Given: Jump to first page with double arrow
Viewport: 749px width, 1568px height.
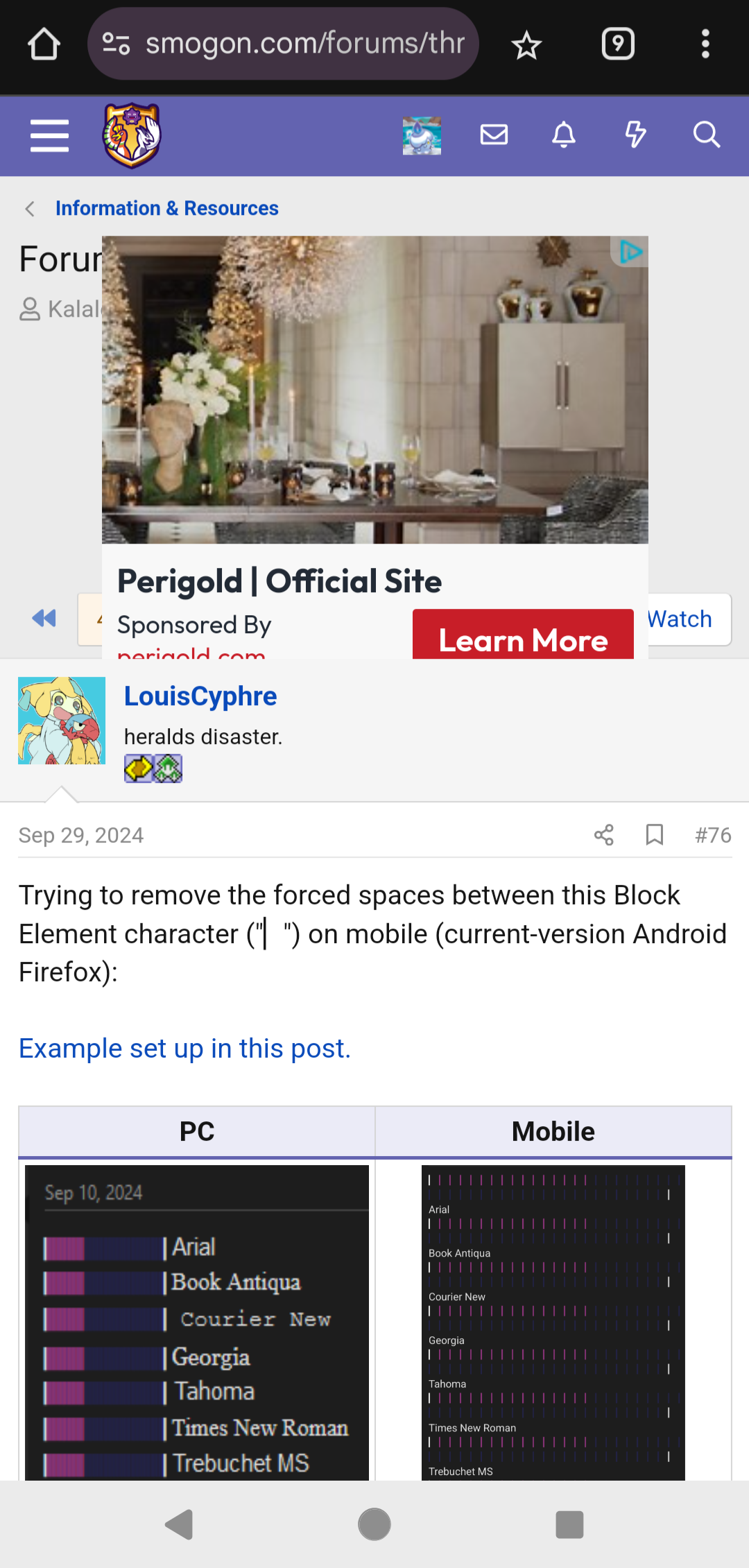Looking at the screenshot, I should (44, 618).
